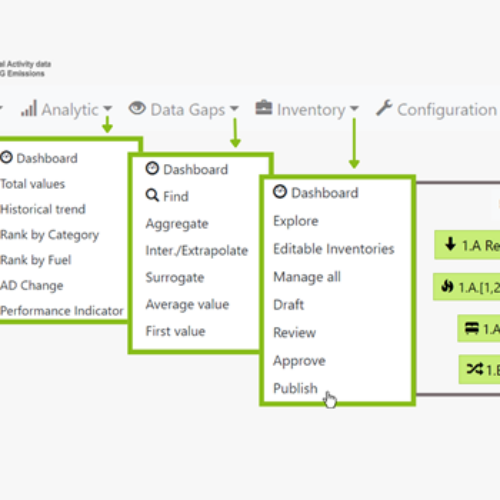Click the Inventory Dashboard gauge icon
This screenshot has width=500, height=500.
280,192
